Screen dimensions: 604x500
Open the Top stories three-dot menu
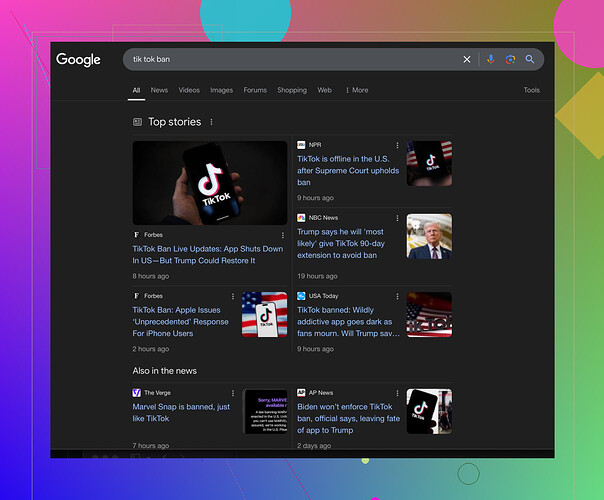(x=211, y=122)
